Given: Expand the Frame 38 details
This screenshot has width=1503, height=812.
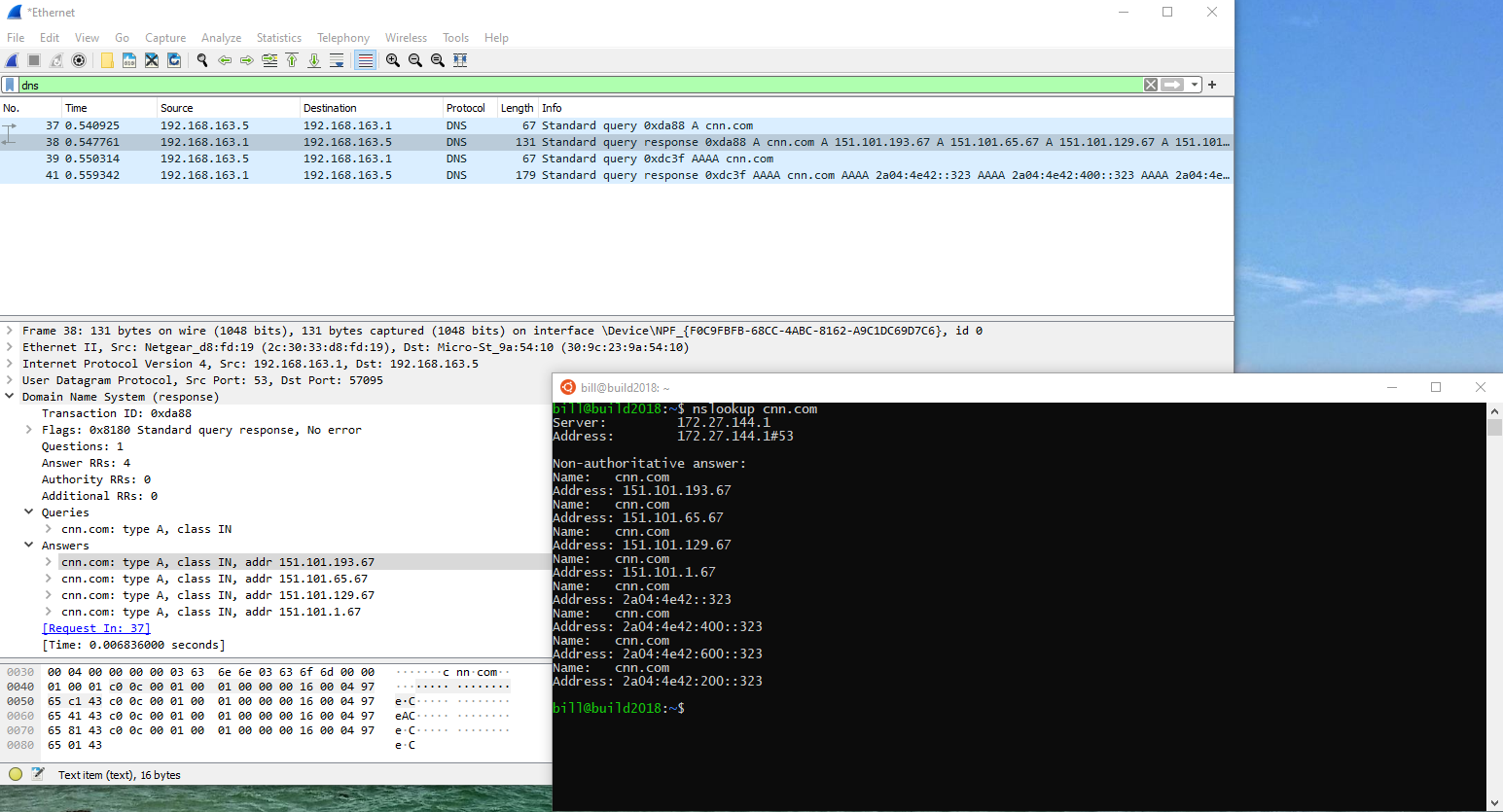Looking at the screenshot, I should [x=10, y=331].
